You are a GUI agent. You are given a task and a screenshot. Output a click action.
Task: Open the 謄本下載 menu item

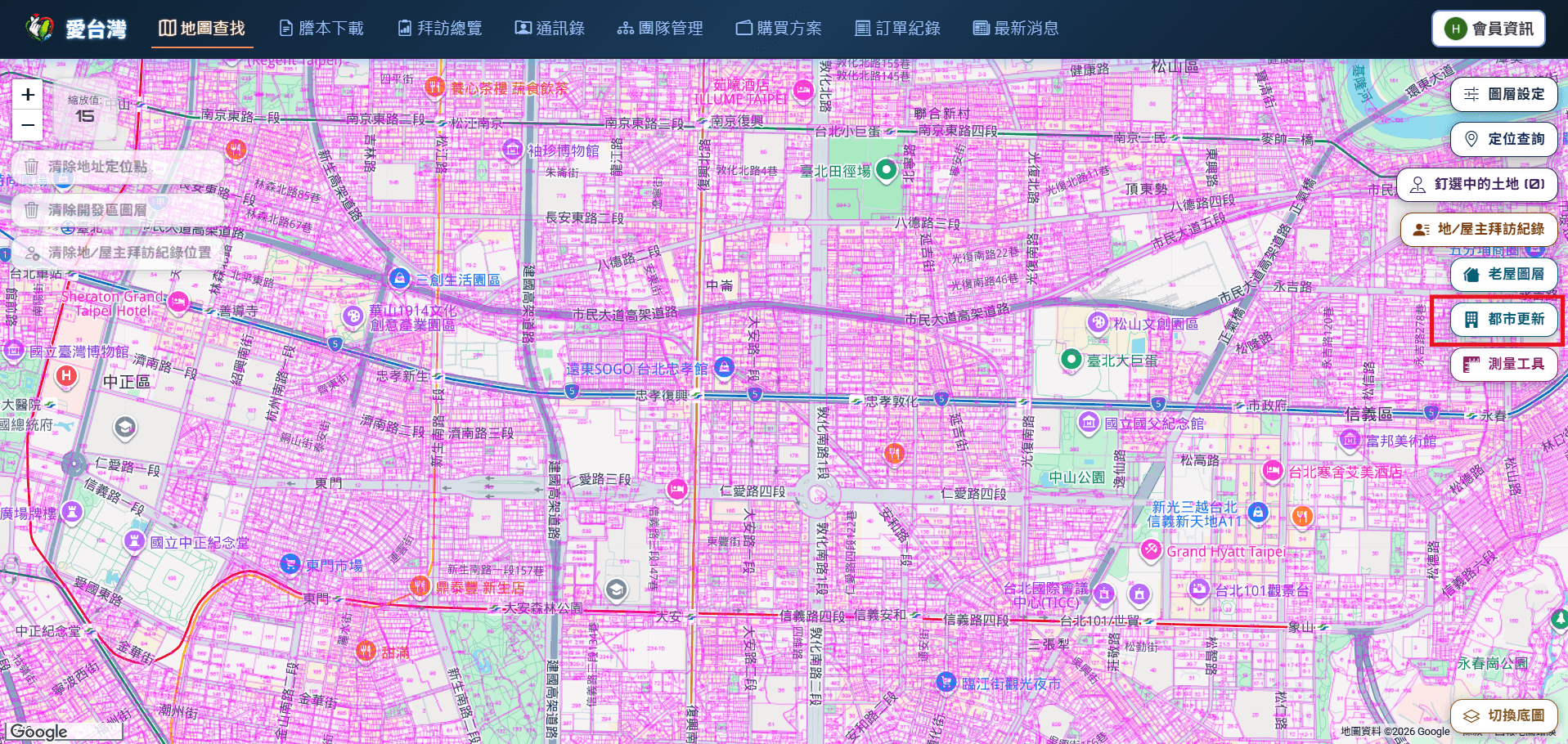coord(321,29)
